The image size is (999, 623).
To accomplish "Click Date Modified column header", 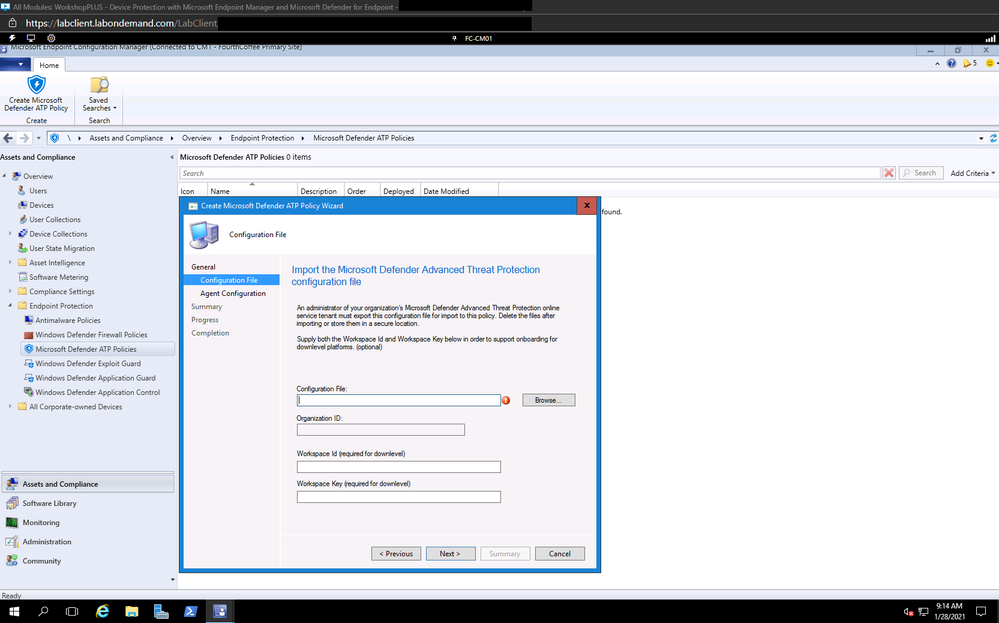I will point(459,190).
